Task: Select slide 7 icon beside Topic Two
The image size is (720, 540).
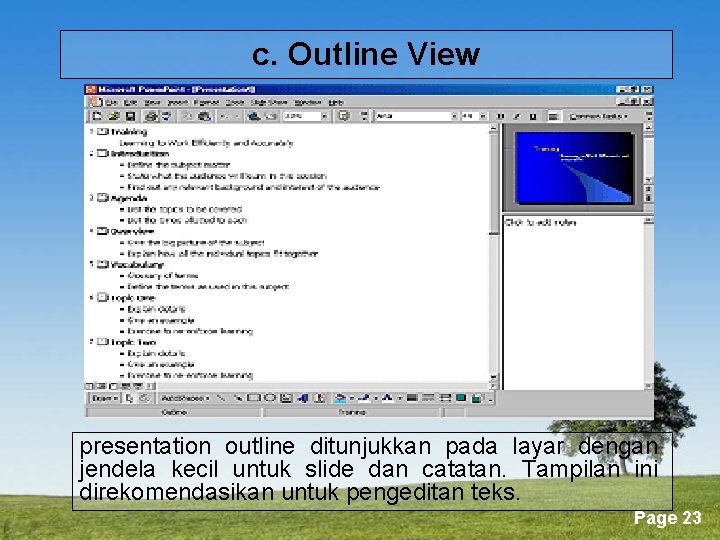Action: (102, 342)
